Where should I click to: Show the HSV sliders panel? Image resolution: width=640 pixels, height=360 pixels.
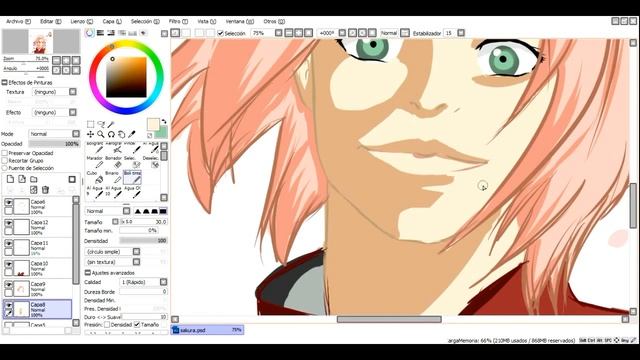coord(111,33)
